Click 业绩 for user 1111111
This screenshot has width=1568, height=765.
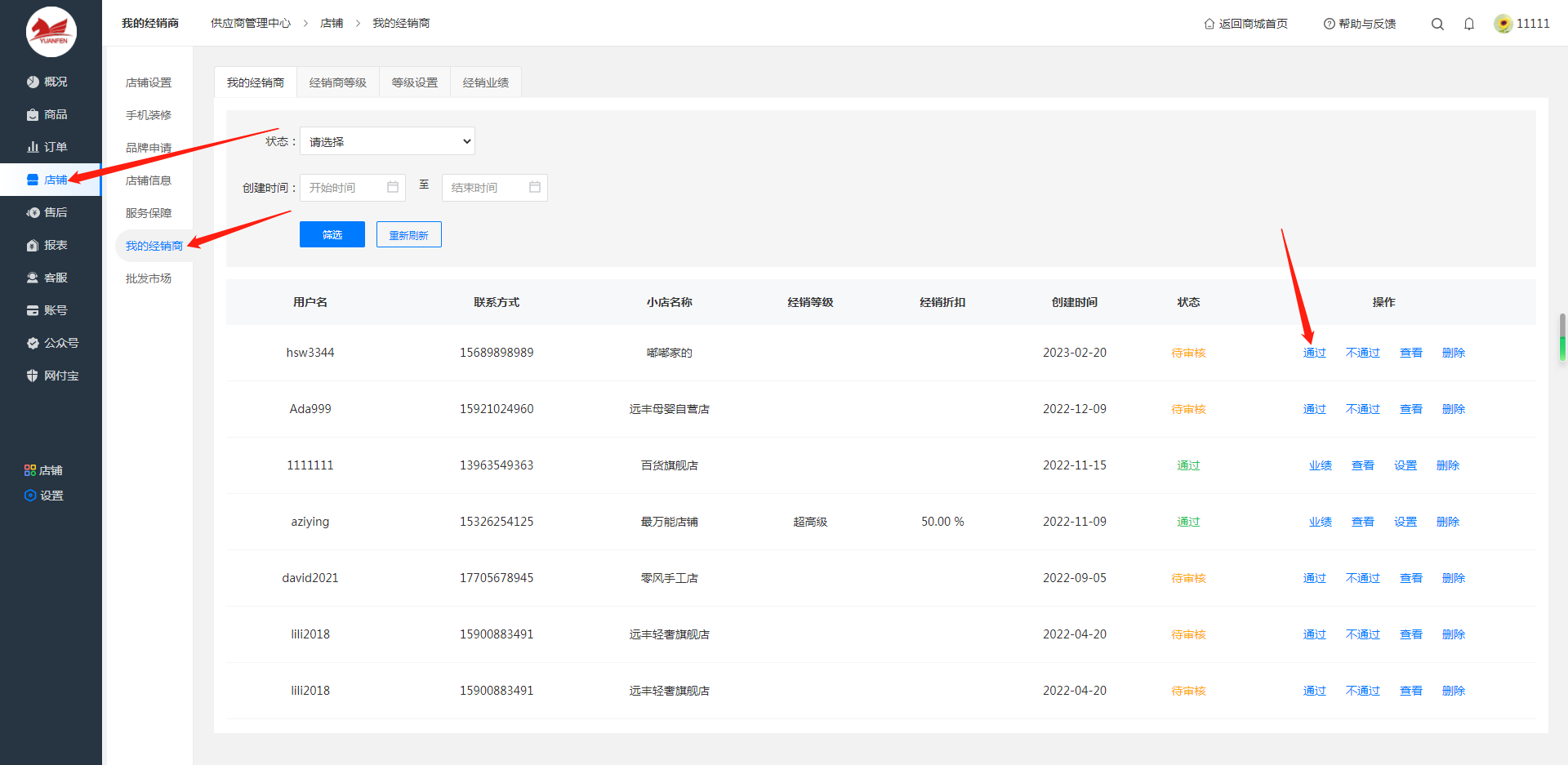coord(1321,465)
